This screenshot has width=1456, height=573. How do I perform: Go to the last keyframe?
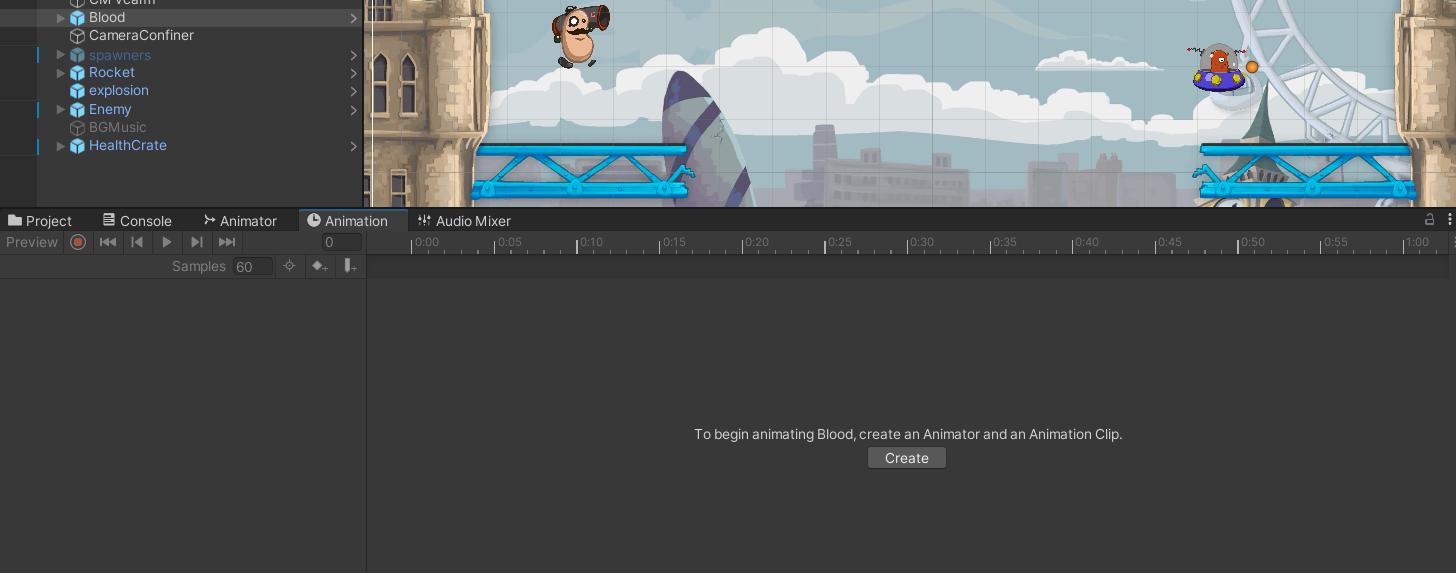227,242
